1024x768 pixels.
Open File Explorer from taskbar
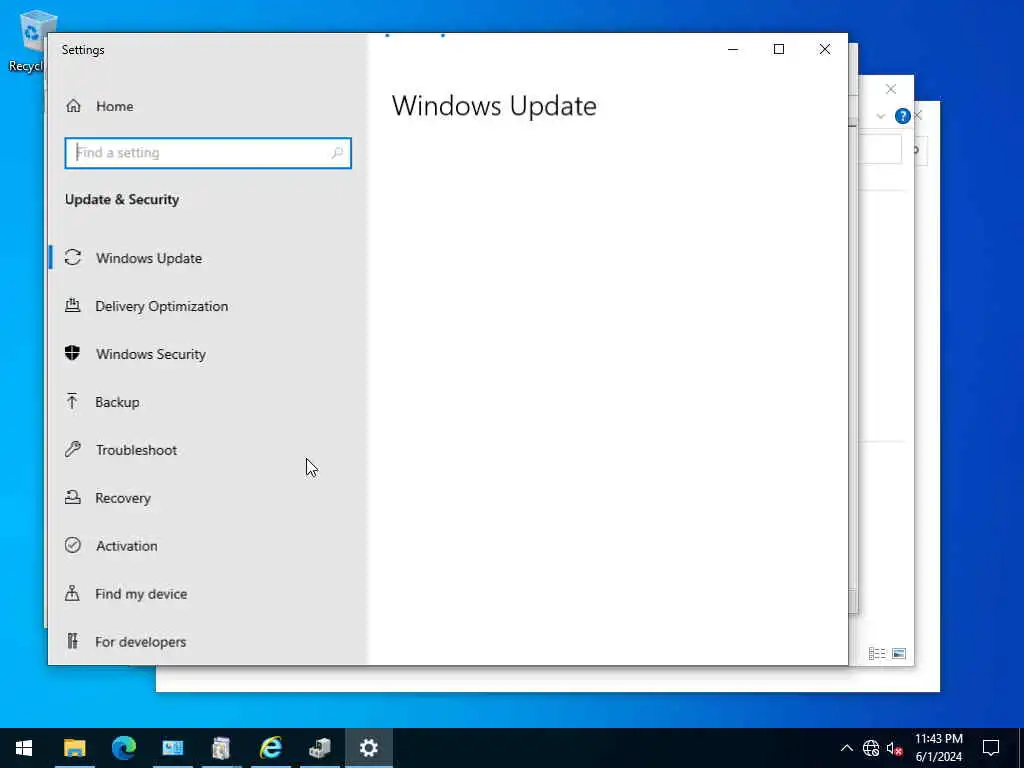(x=74, y=748)
